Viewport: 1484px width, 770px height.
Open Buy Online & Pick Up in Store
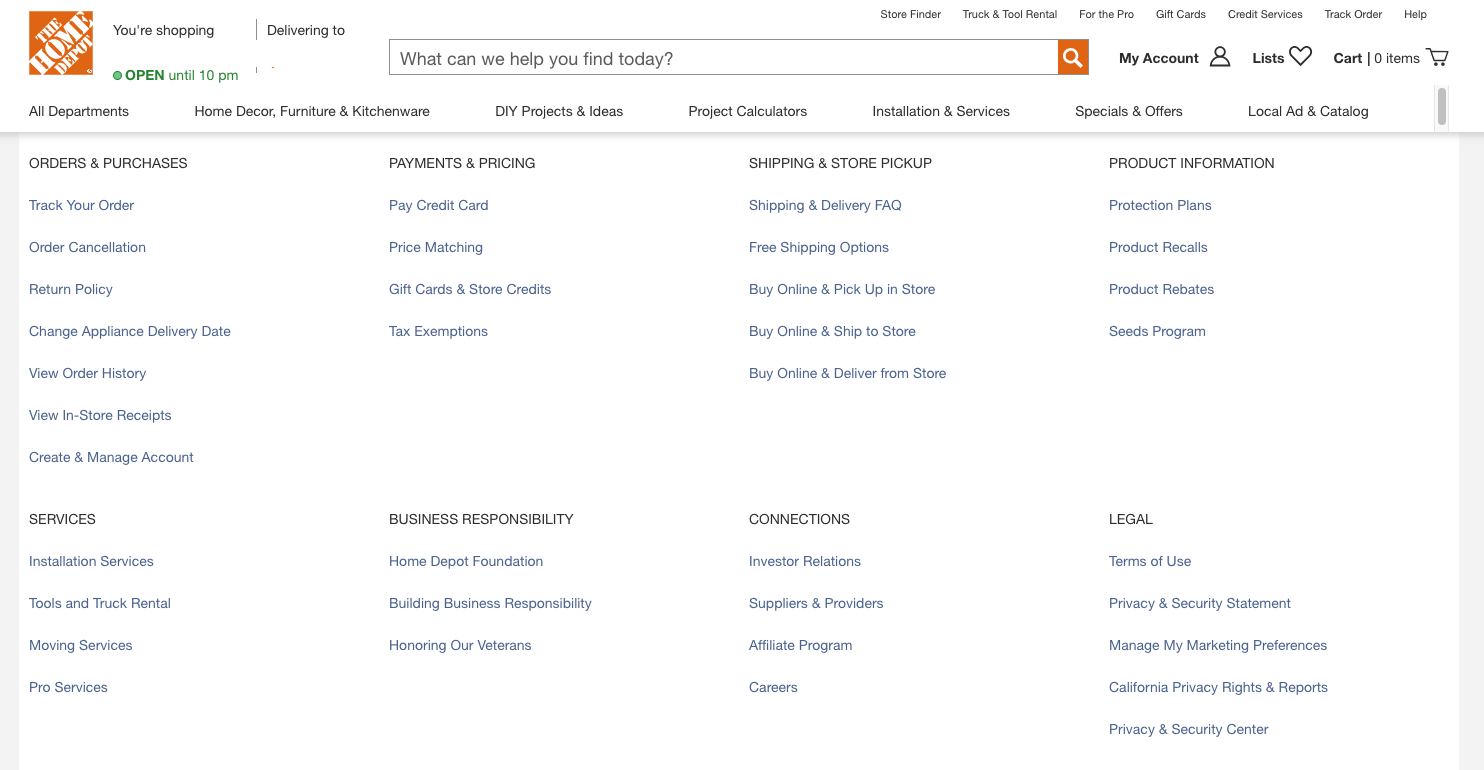(841, 289)
